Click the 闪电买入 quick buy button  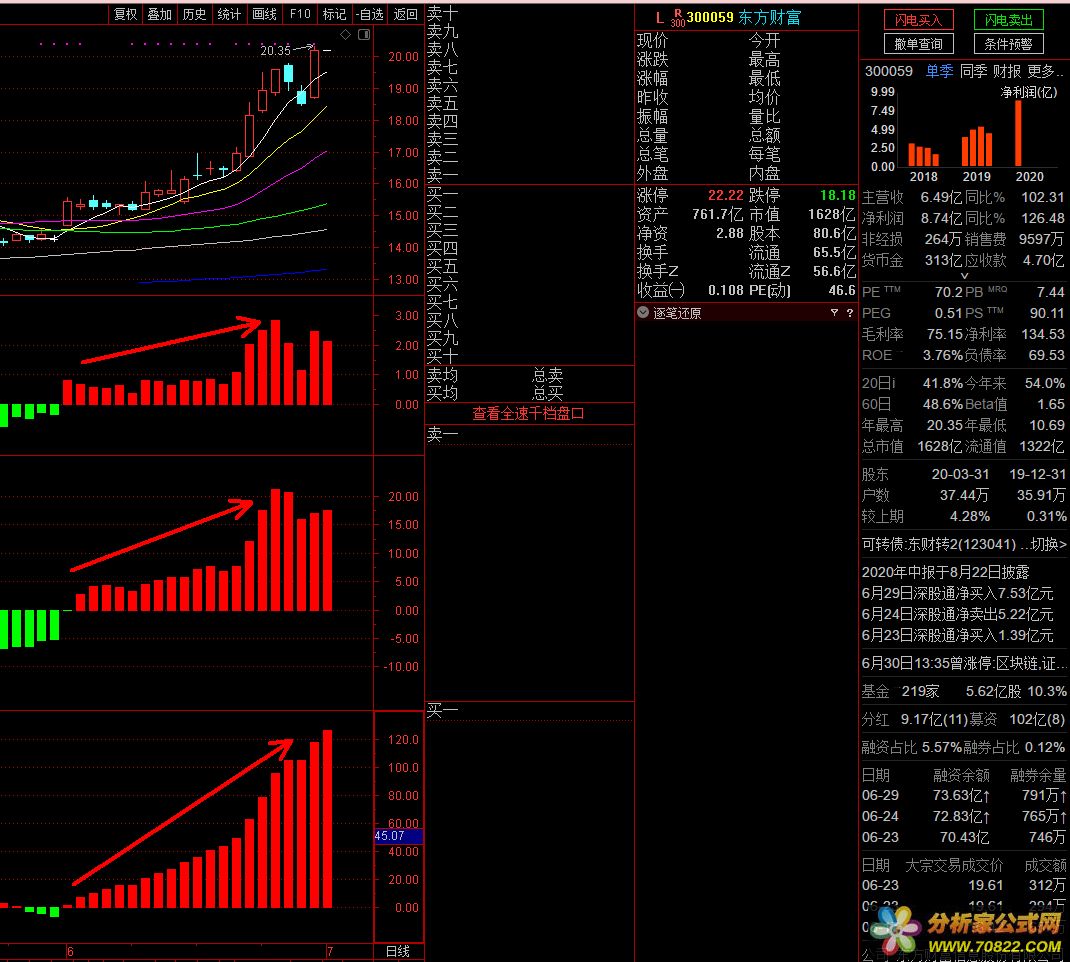tap(919, 20)
